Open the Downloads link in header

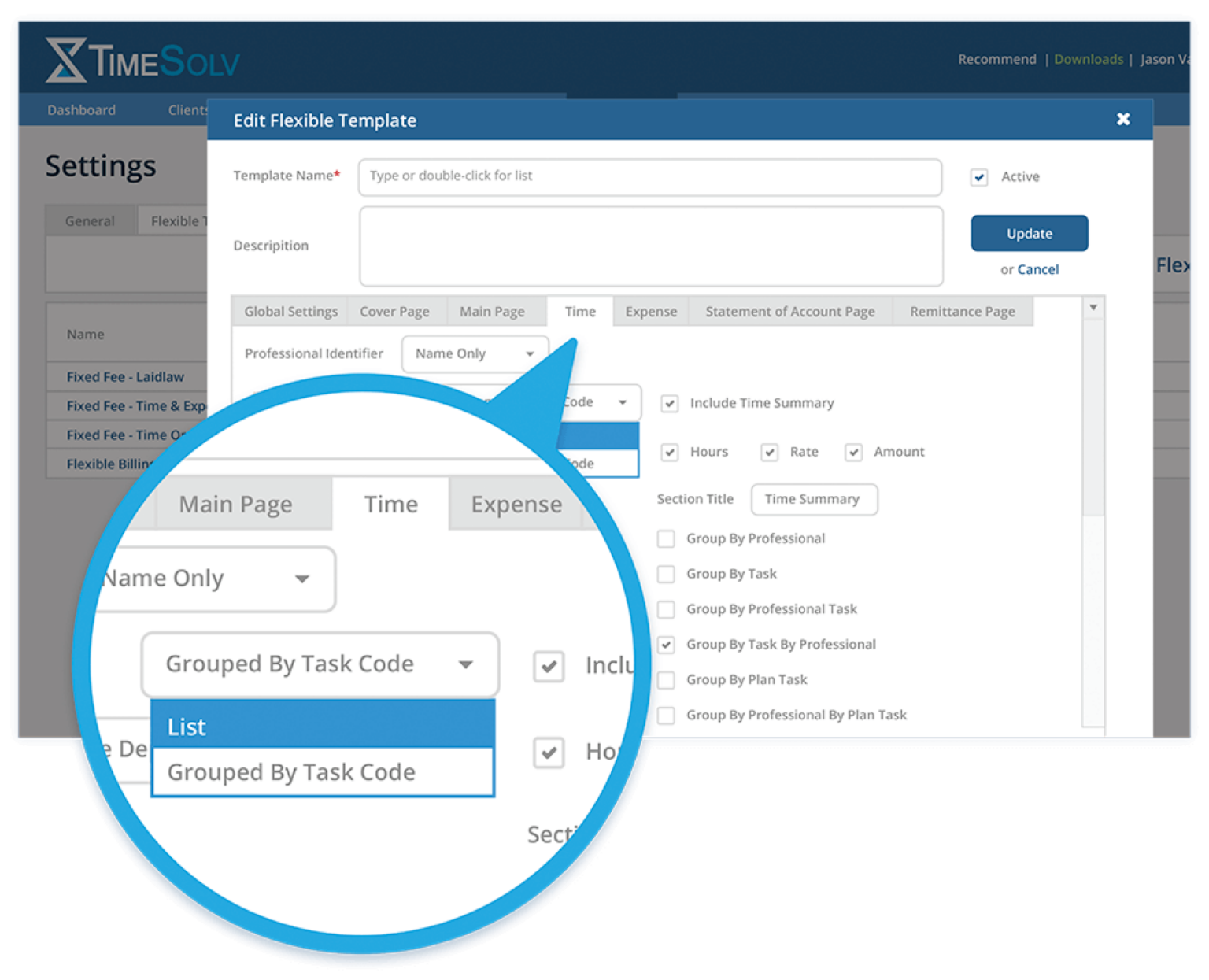coord(1088,59)
